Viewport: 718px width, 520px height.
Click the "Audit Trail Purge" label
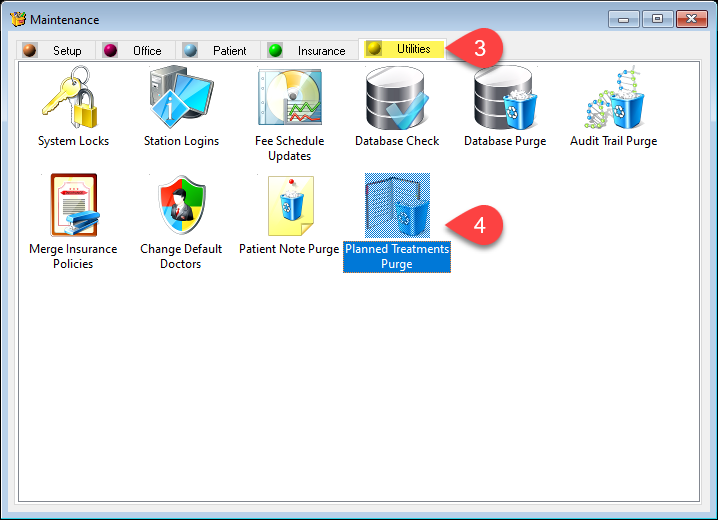(614, 141)
